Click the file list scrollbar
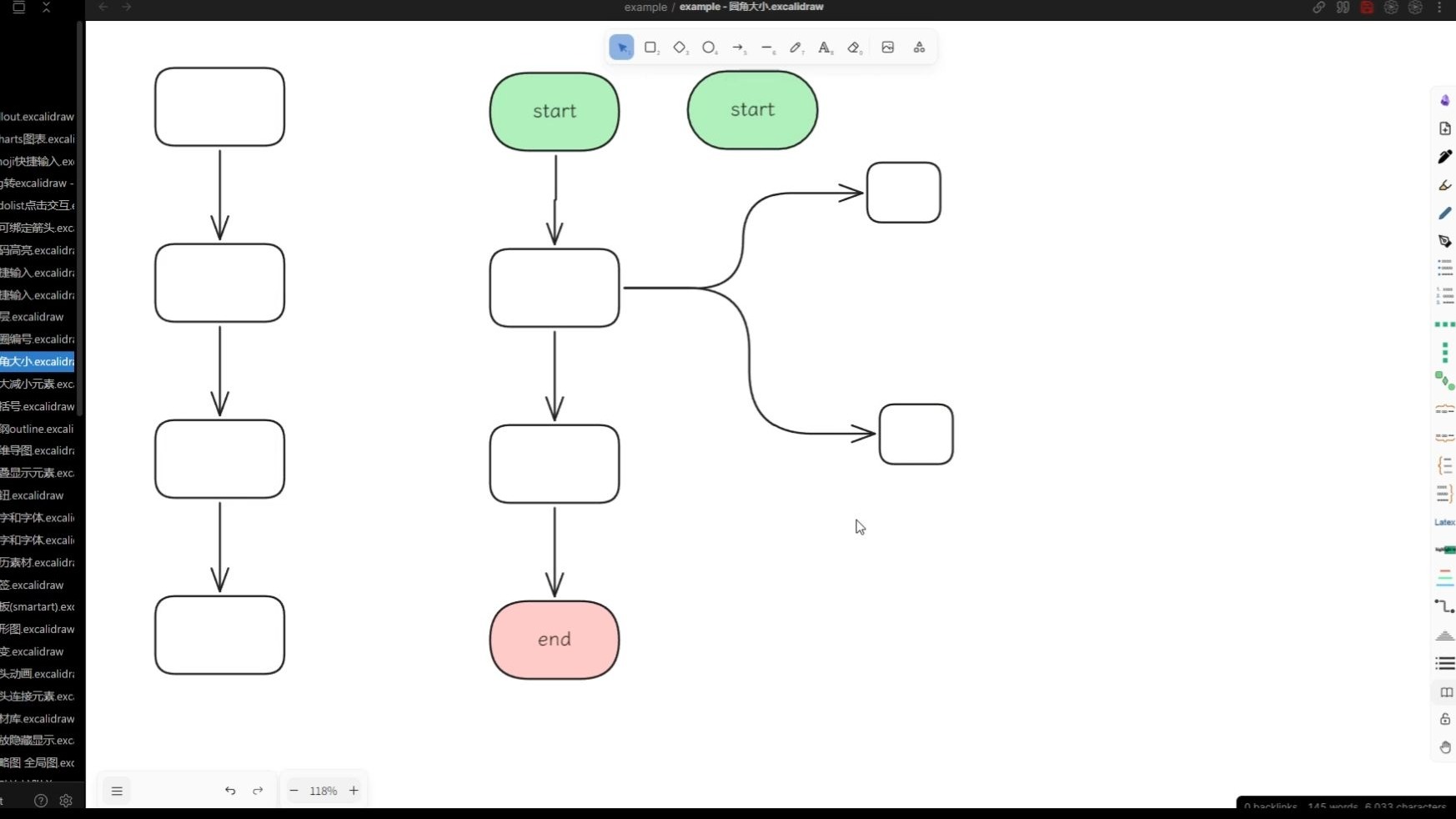The width and height of the screenshot is (1456, 819). [80, 217]
